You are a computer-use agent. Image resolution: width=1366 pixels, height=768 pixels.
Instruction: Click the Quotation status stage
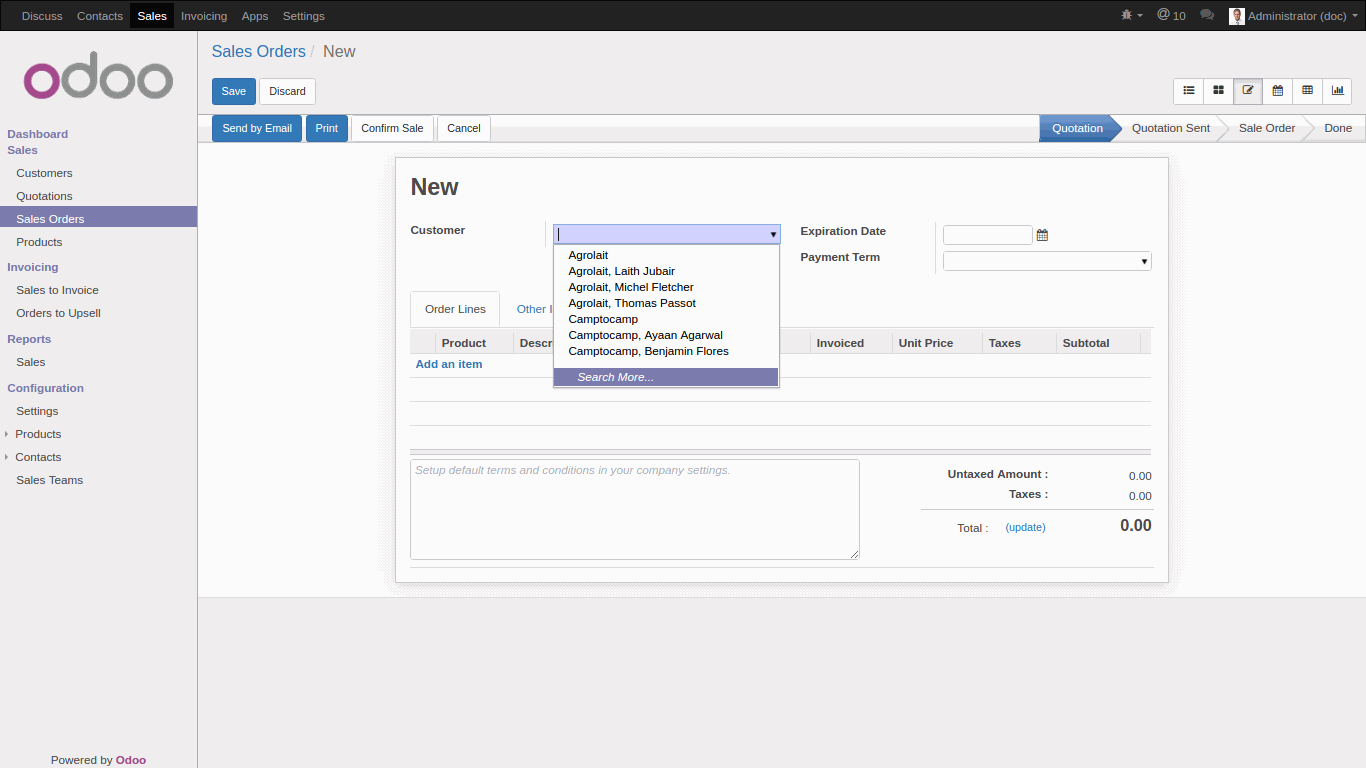(x=1077, y=128)
